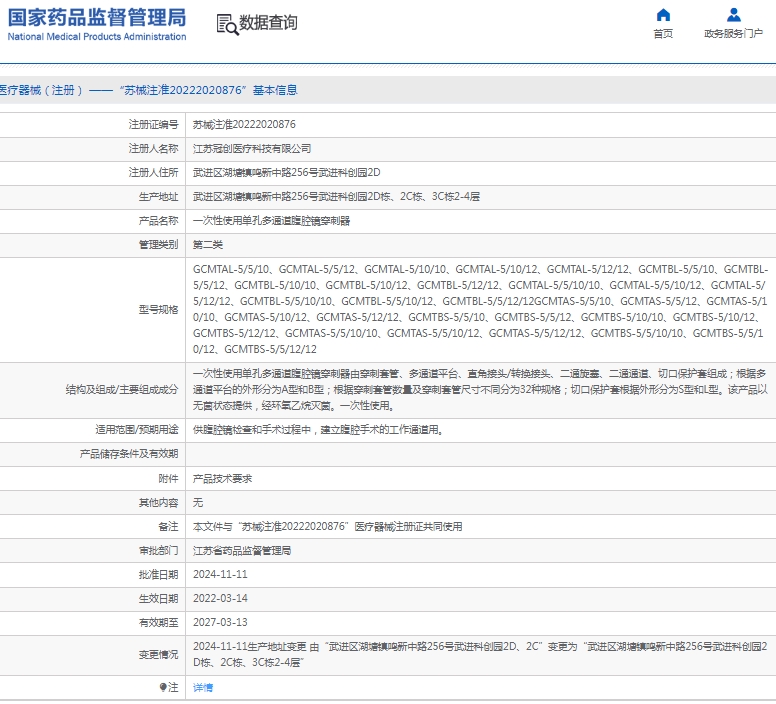Open the 详情 link
Screen dimensions: 776x704
click(x=203, y=687)
